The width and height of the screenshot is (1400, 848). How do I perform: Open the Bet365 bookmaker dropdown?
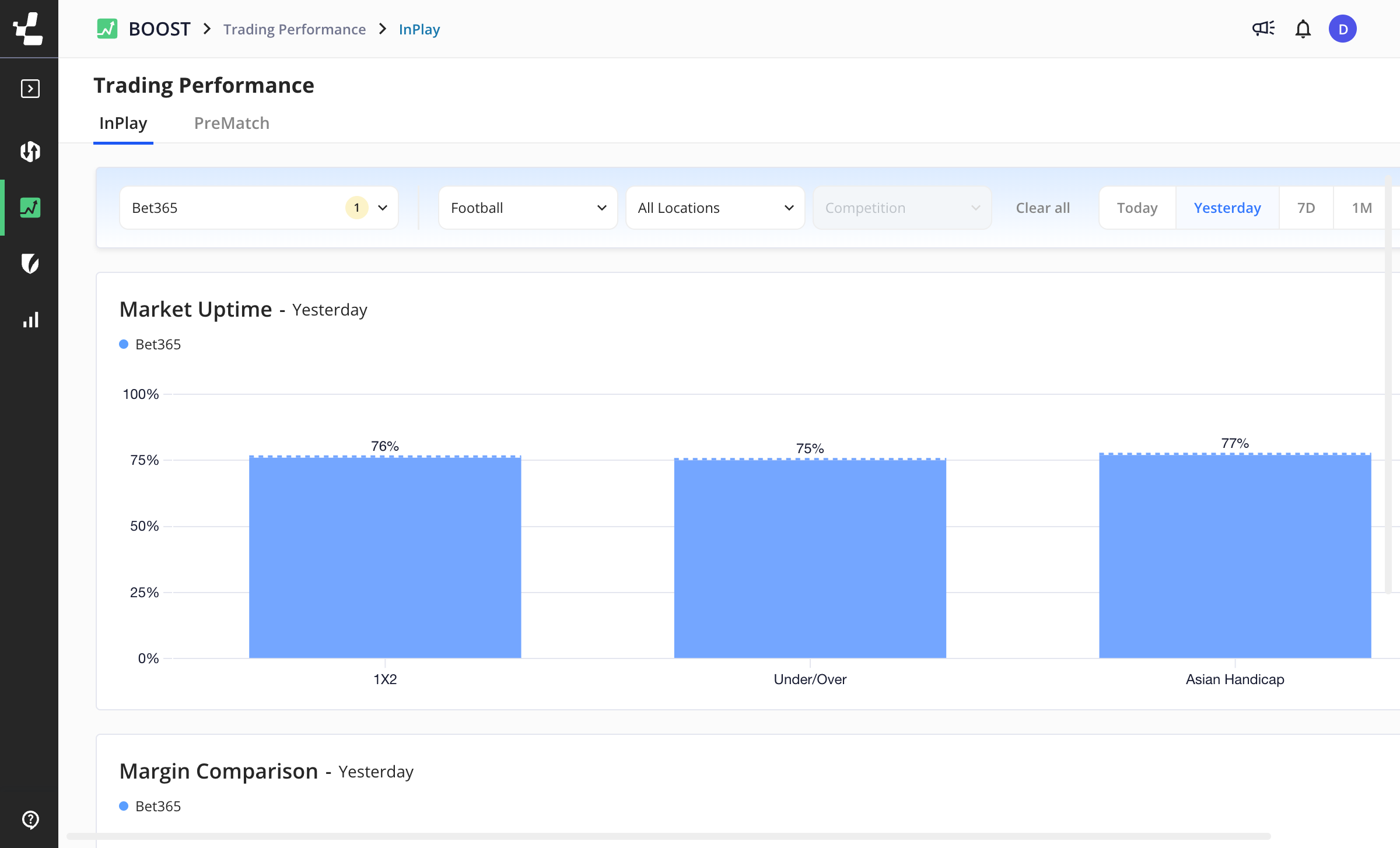[258, 208]
